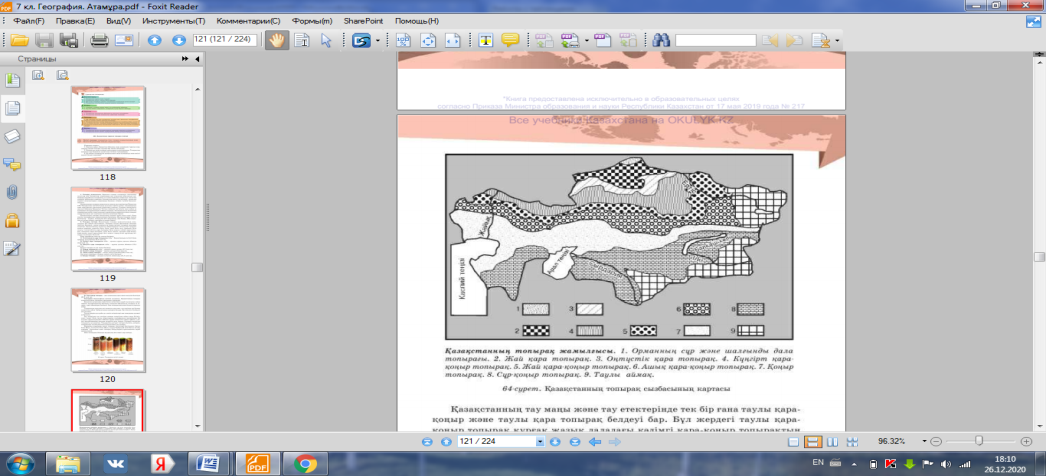Open search options dropdown arrow
Screen dimensions: 1046x476
837,41
